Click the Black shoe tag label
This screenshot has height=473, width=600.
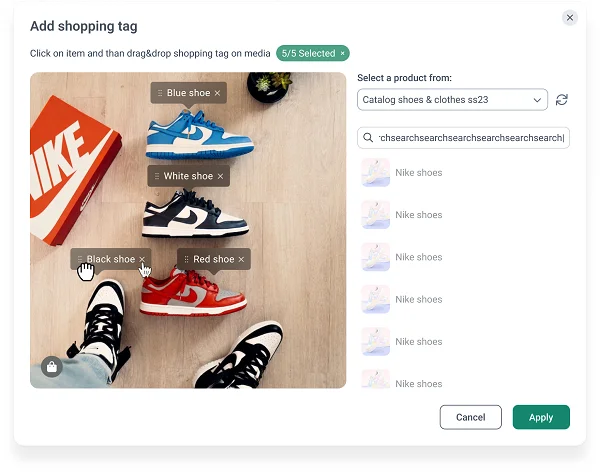(x=110, y=259)
